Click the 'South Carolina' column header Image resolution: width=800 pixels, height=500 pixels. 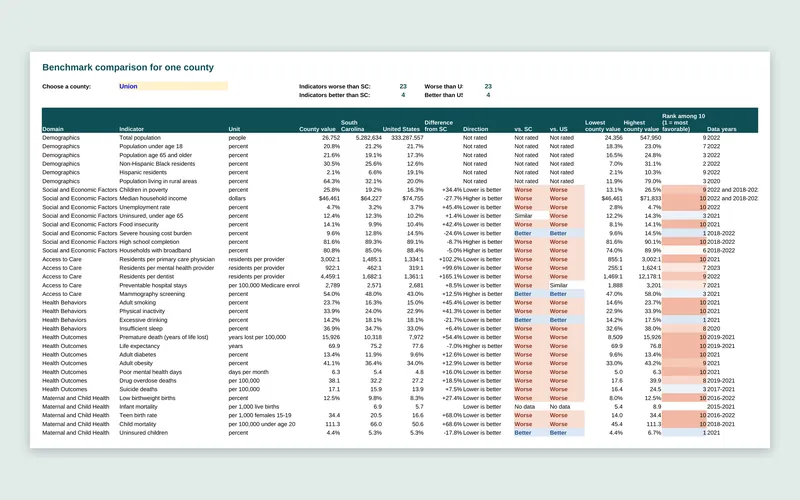[x=353, y=126]
